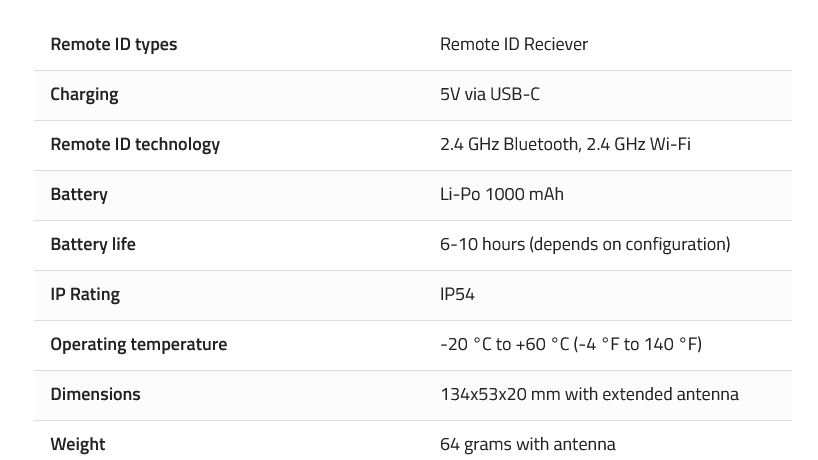Image resolution: width=818 pixels, height=460 pixels.
Task: Click the 'Operating temperature' row label
Action: click(139, 344)
